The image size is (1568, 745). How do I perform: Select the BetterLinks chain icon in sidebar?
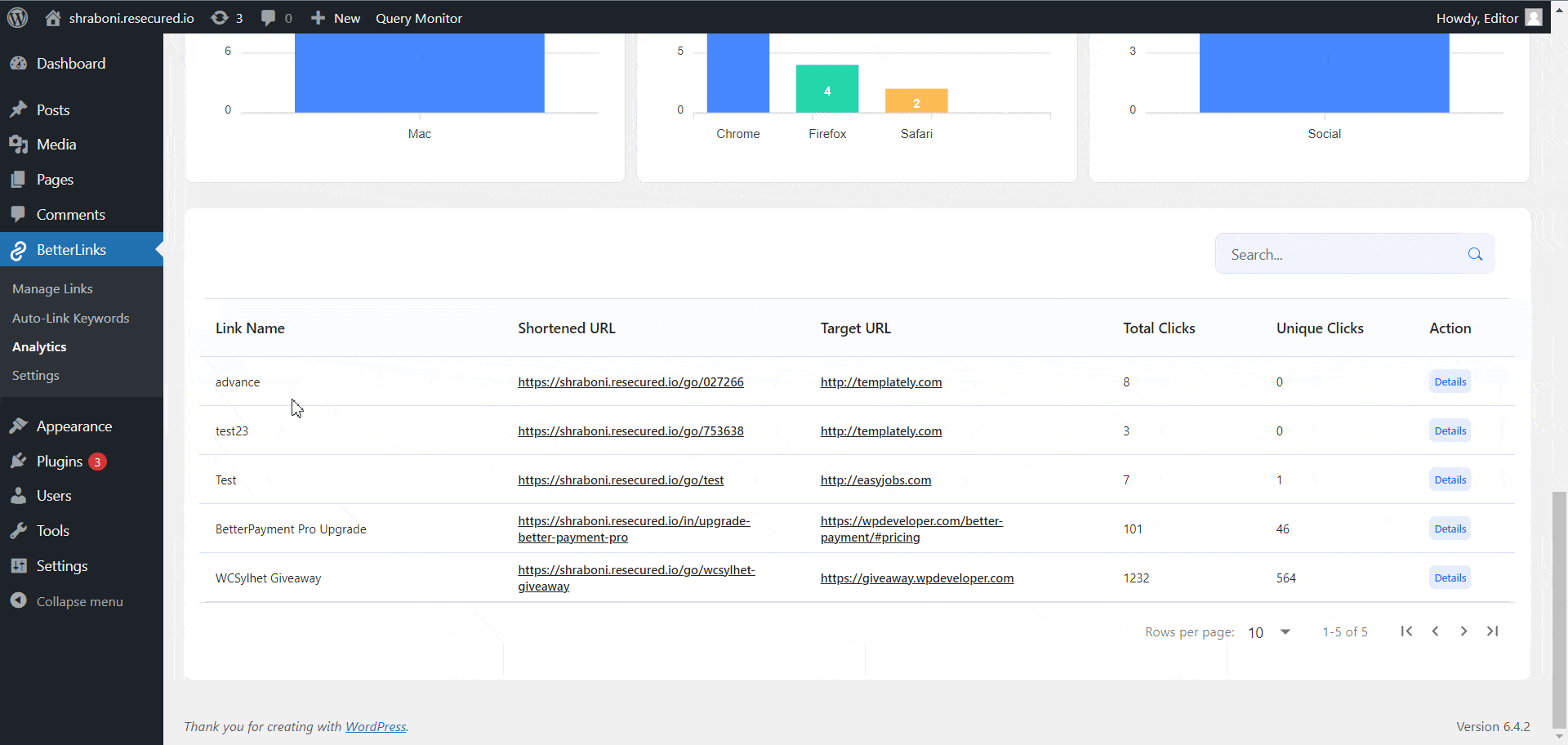(x=18, y=250)
